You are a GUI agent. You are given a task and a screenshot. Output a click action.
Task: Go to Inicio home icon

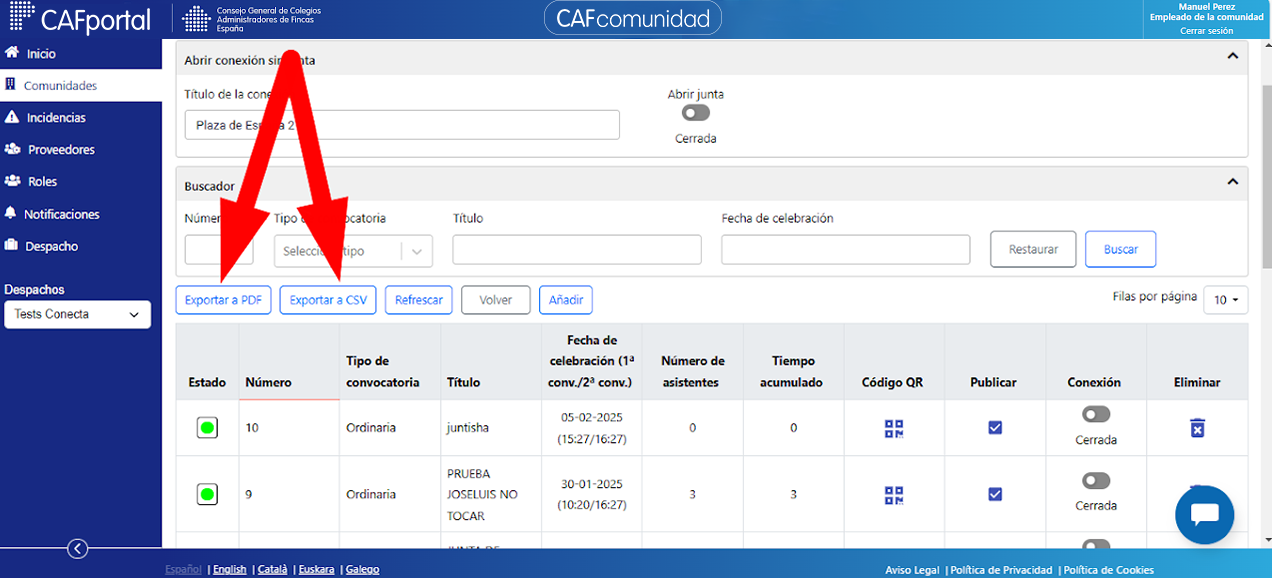point(13,53)
